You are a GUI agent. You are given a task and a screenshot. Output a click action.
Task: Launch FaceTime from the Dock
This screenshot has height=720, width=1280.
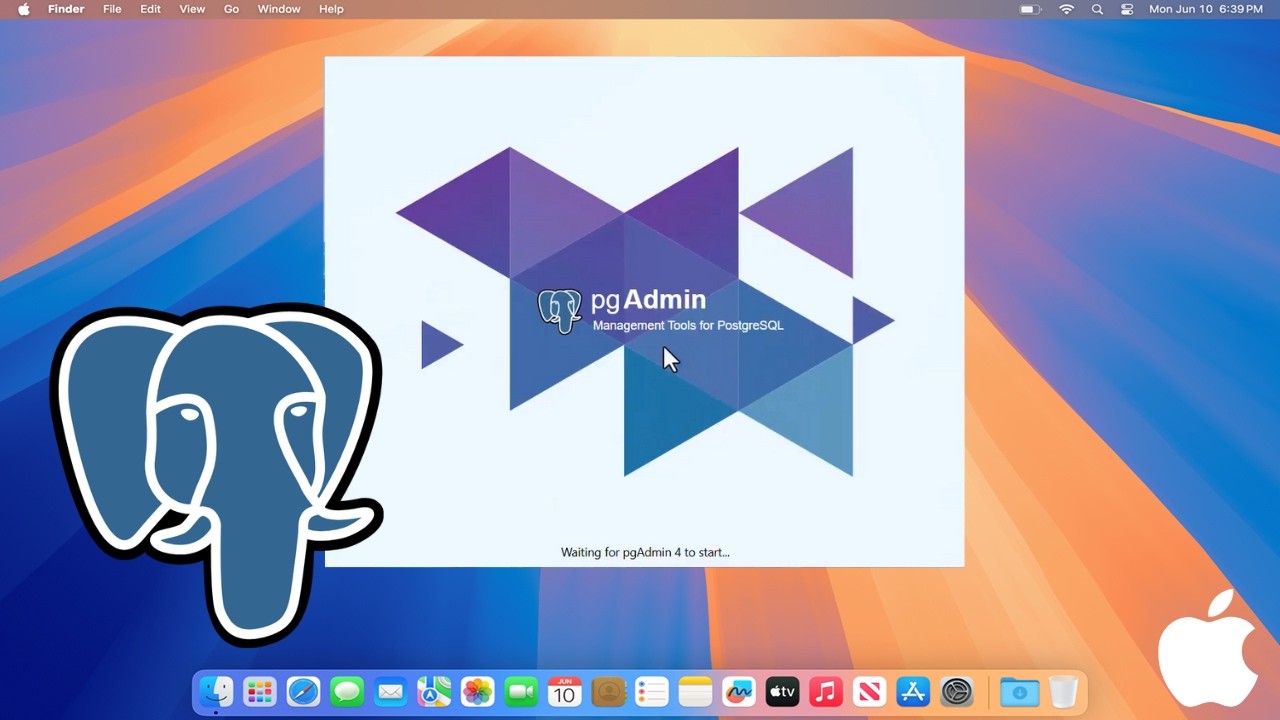pyautogui.click(x=521, y=691)
